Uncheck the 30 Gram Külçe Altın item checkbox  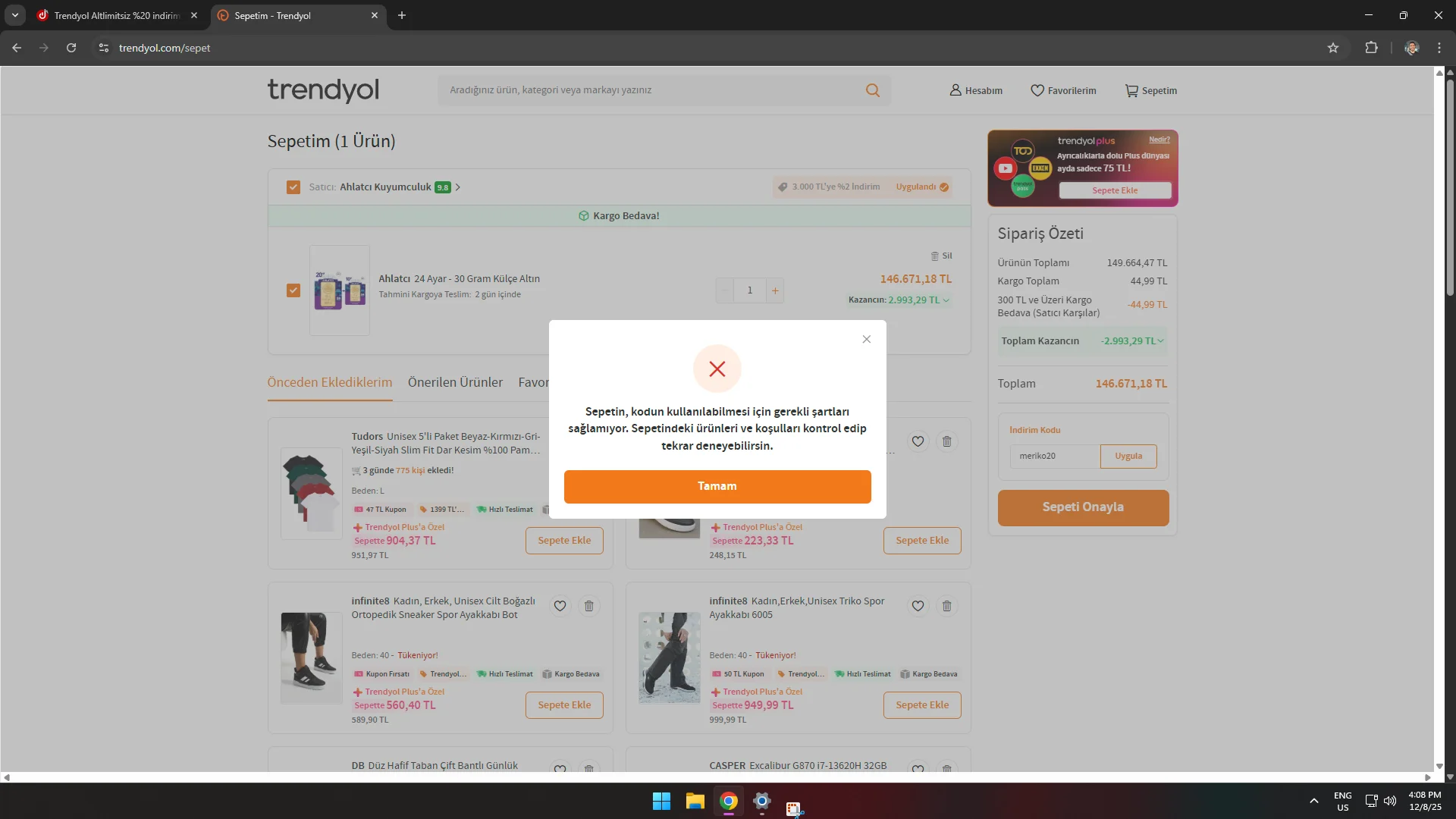[293, 290]
